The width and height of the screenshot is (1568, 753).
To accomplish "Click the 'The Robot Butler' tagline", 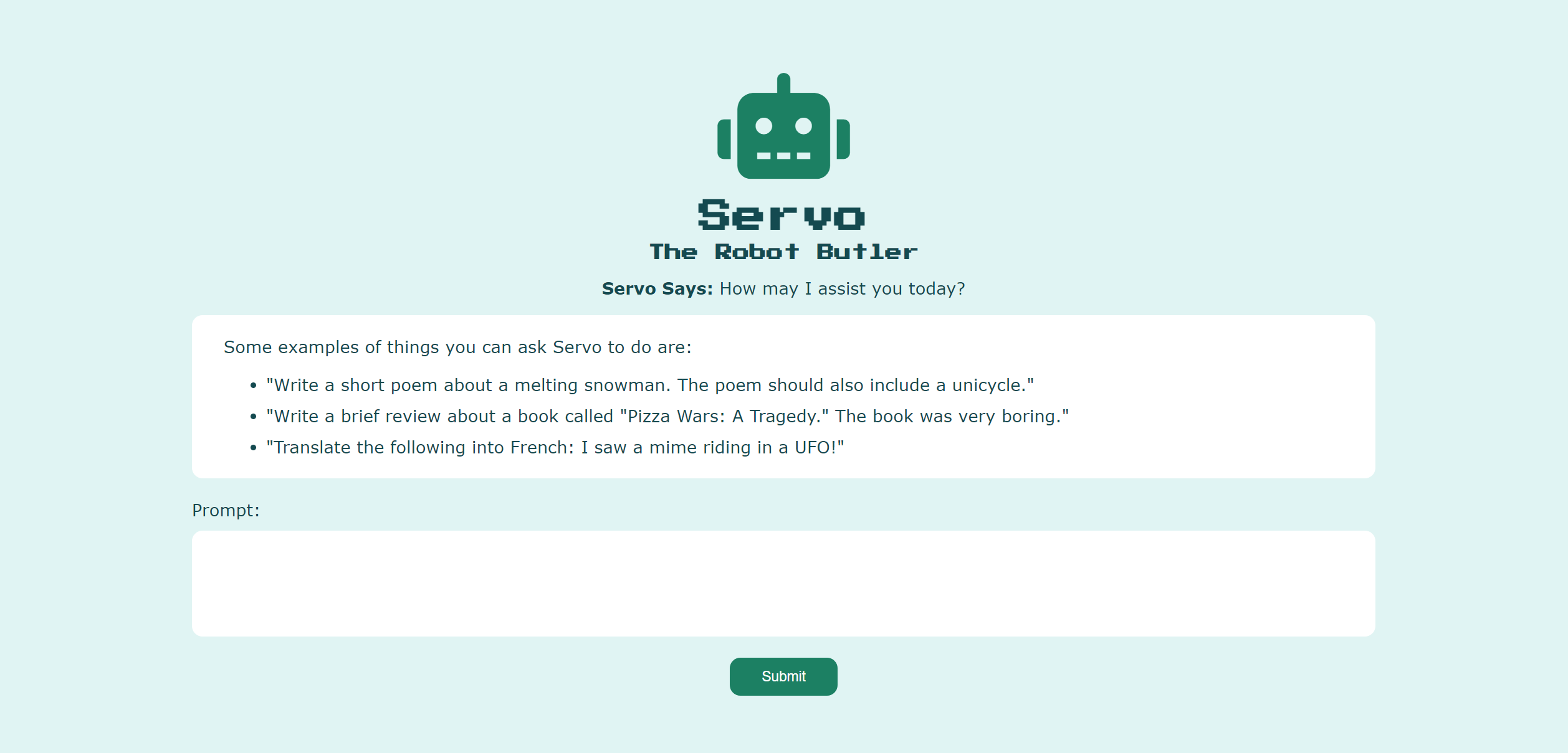I will (783, 251).
